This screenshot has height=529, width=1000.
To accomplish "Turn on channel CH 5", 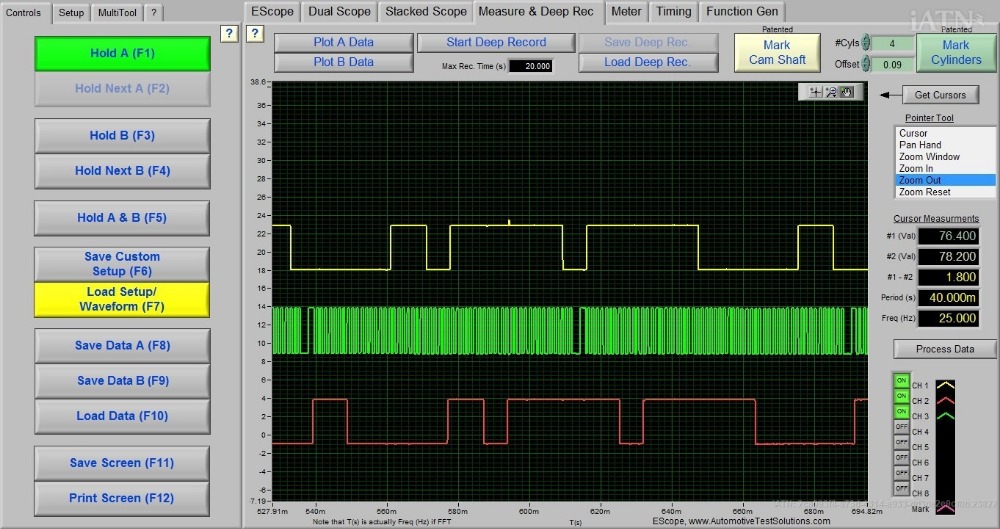I will pyautogui.click(x=901, y=442).
